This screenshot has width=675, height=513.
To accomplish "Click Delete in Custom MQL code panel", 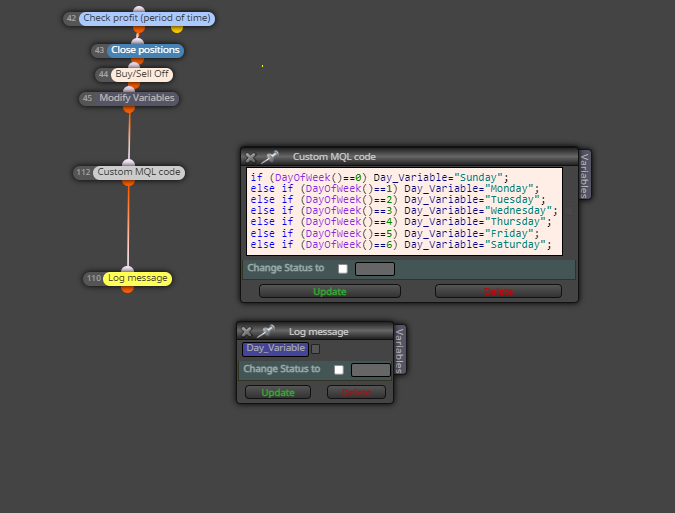I will [499, 291].
